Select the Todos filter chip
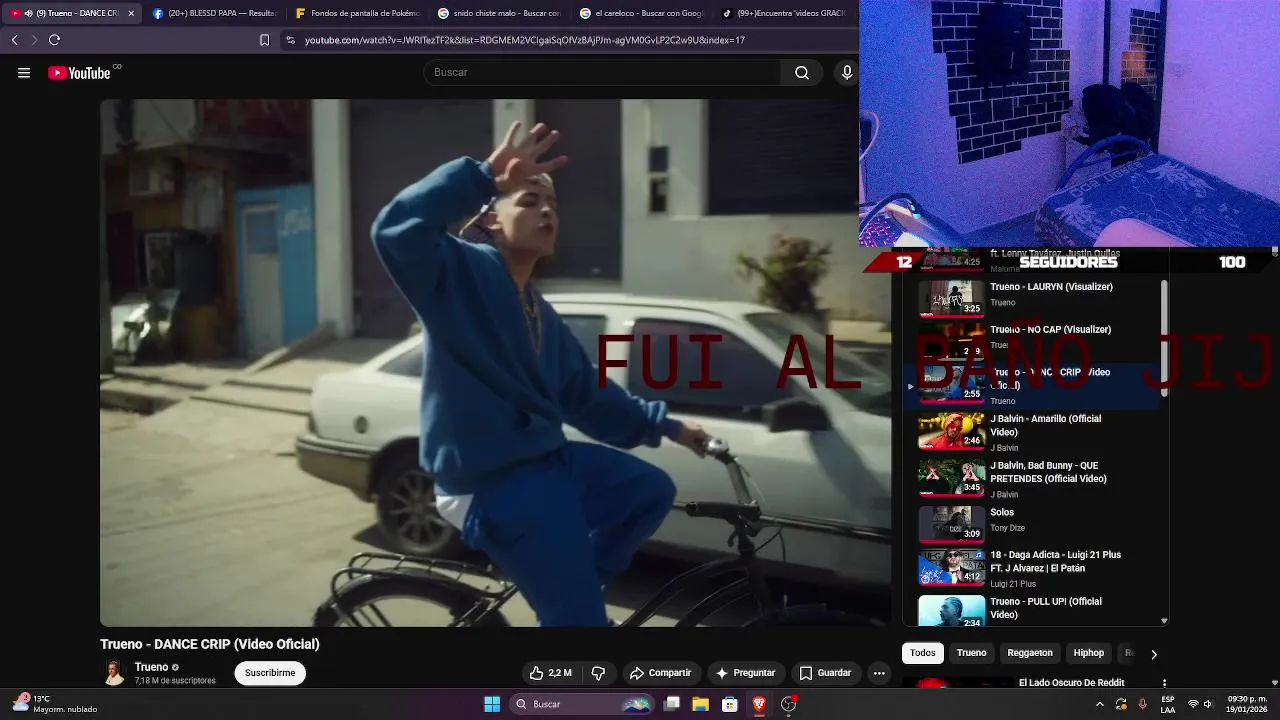 (923, 653)
